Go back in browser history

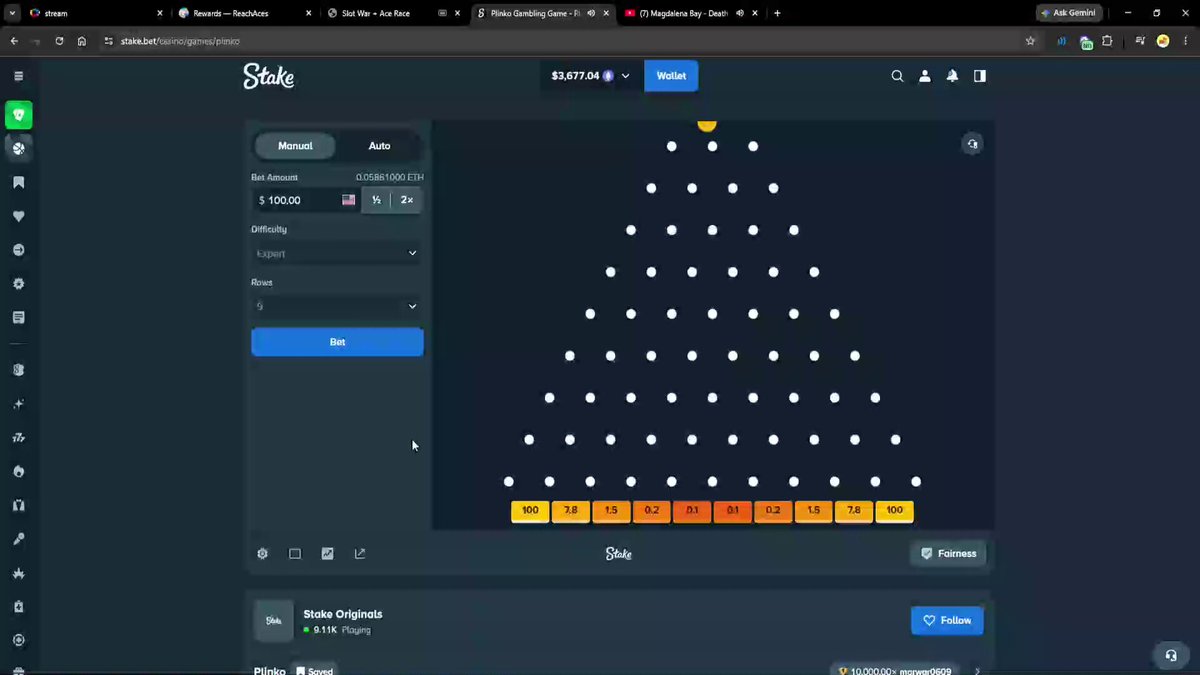click(14, 41)
